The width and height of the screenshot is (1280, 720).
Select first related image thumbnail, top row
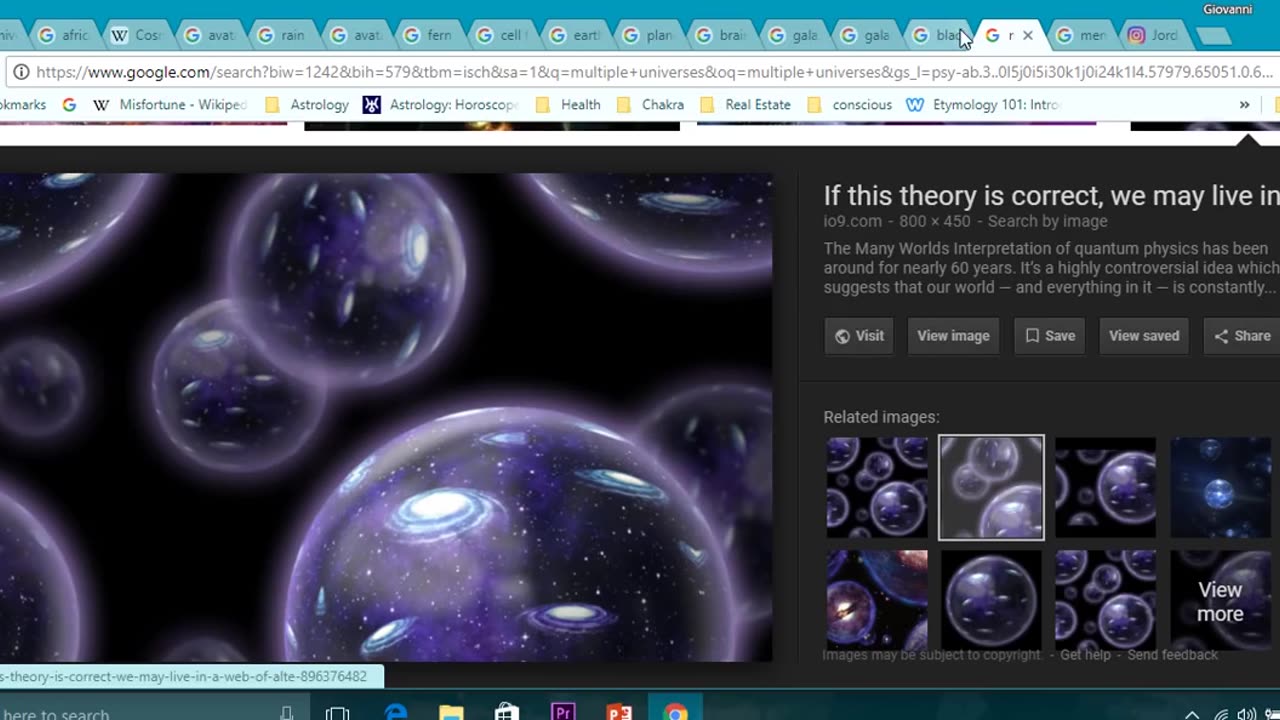click(877, 487)
